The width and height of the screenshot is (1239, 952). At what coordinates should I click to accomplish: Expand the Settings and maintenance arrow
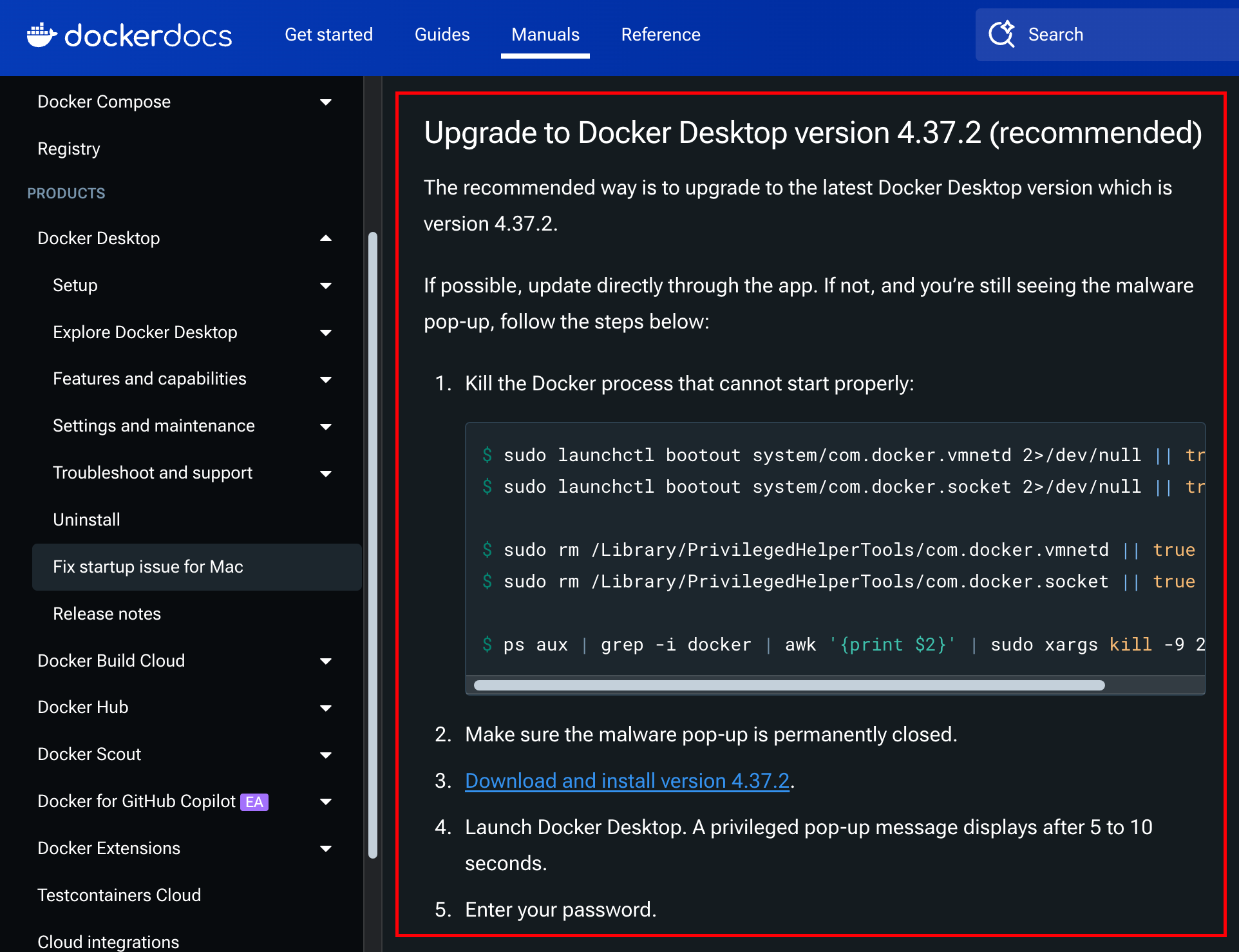coord(326,426)
